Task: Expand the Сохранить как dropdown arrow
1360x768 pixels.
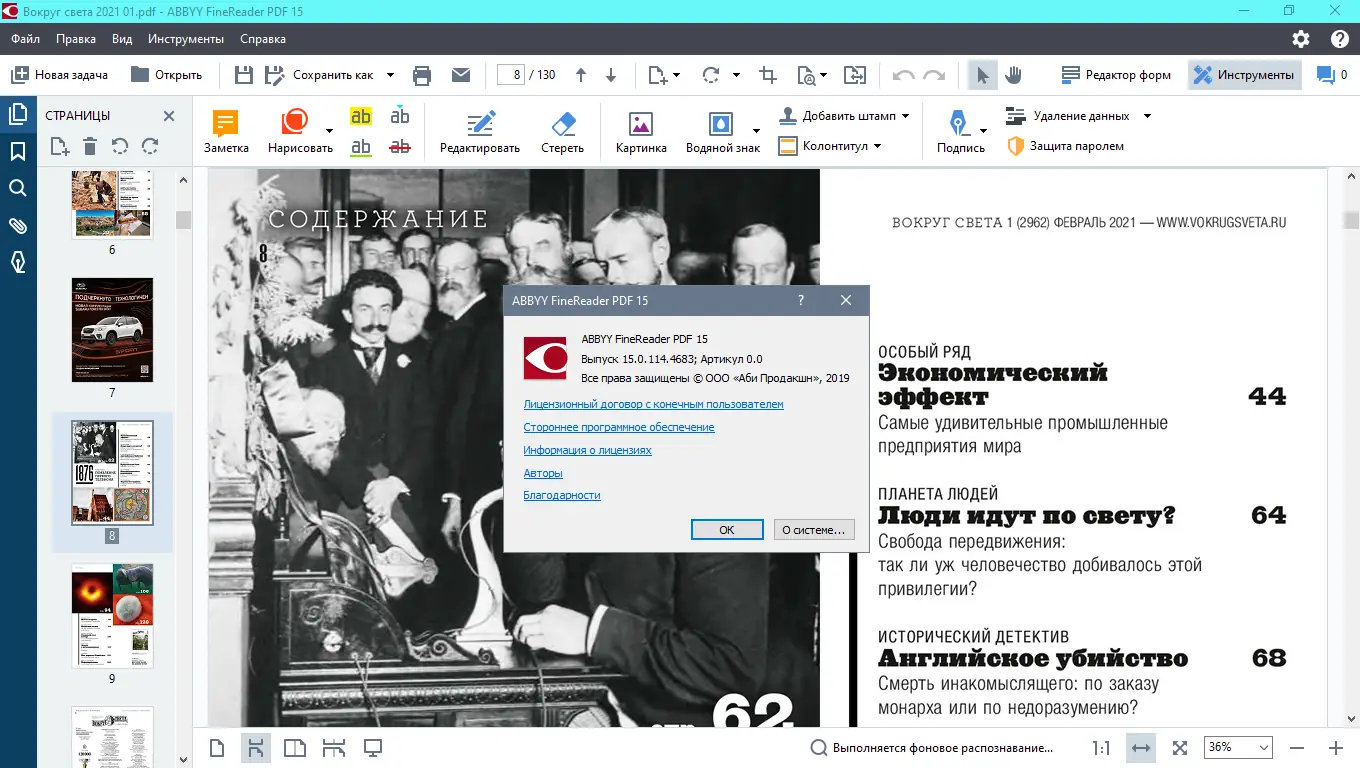Action: (x=390, y=75)
